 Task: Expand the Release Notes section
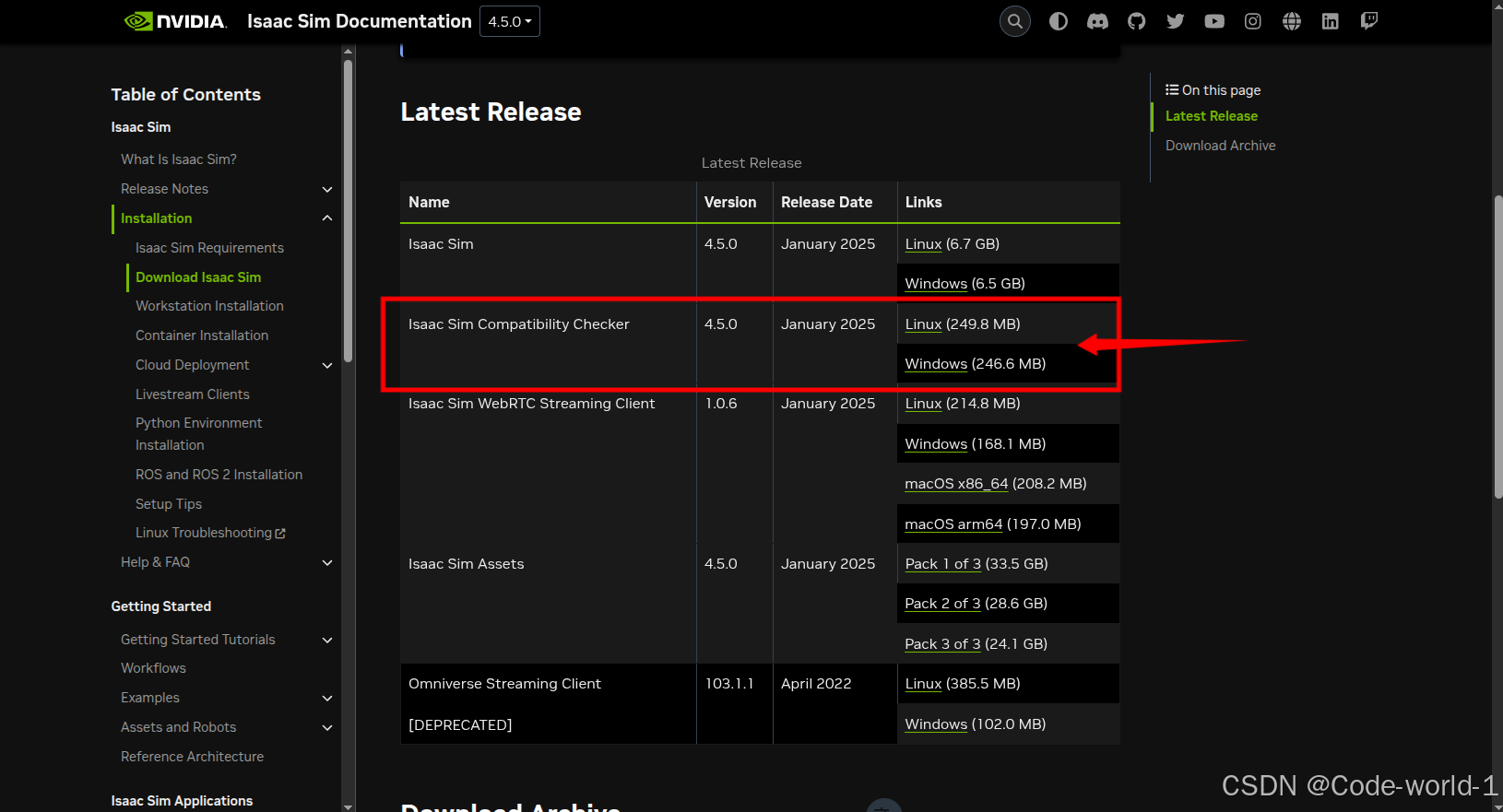327,189
